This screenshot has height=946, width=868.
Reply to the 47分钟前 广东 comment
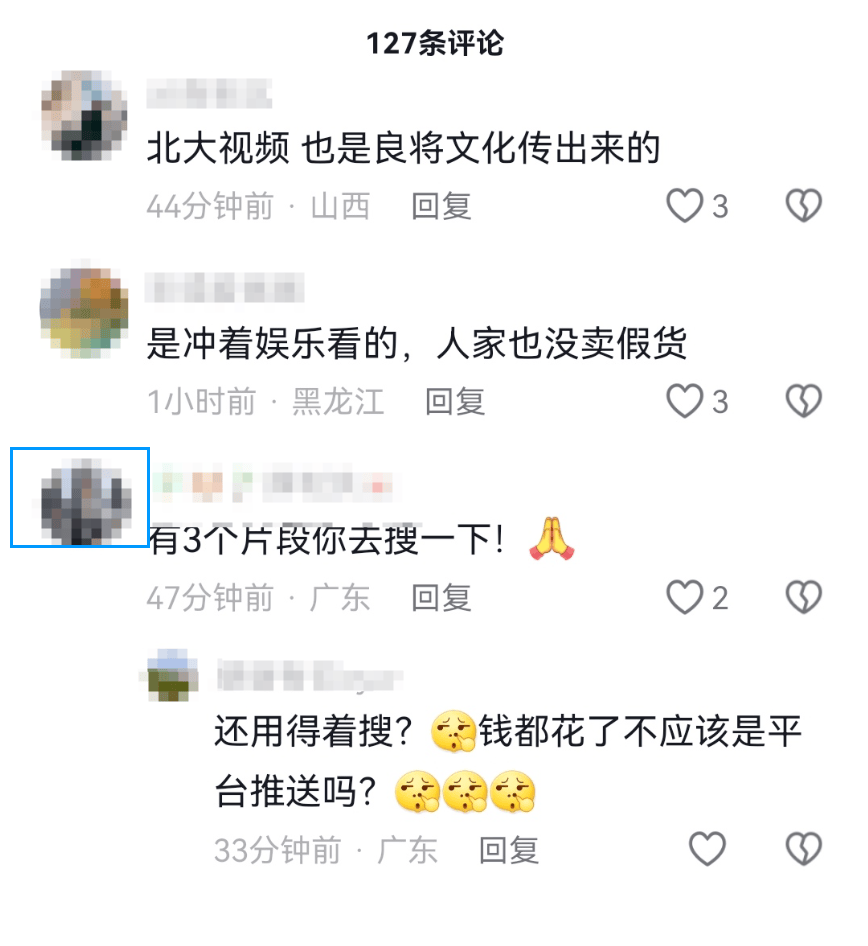click(441, 598)
